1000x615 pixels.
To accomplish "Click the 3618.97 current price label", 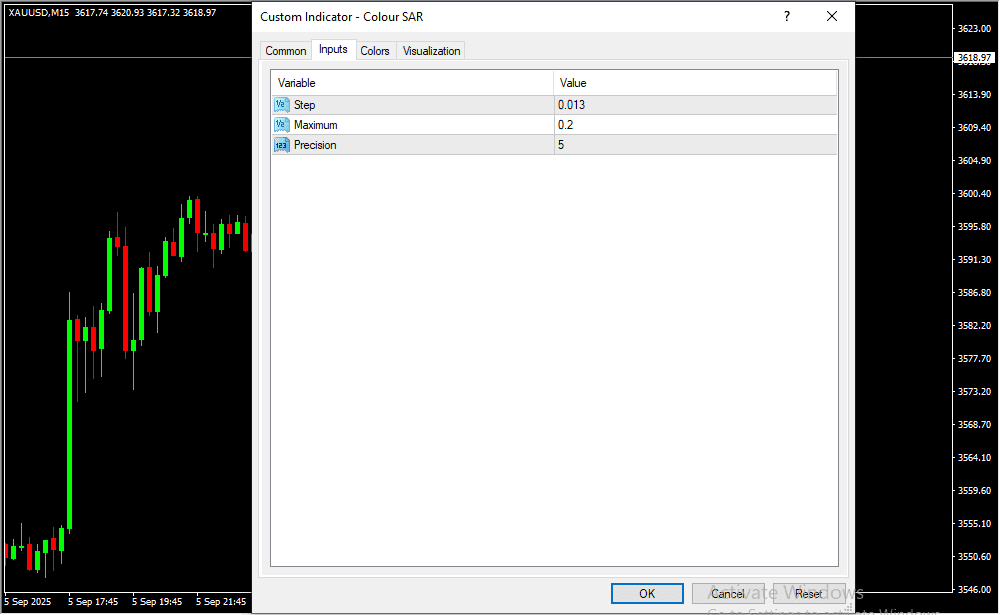I will point(973,59).
